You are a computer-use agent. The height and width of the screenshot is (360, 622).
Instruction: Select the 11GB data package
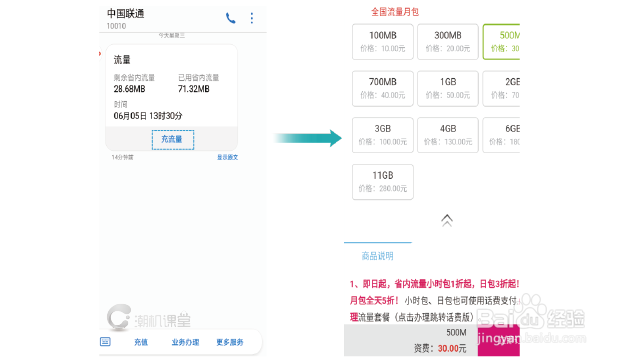pyautogui.click(x=383, y=182)
